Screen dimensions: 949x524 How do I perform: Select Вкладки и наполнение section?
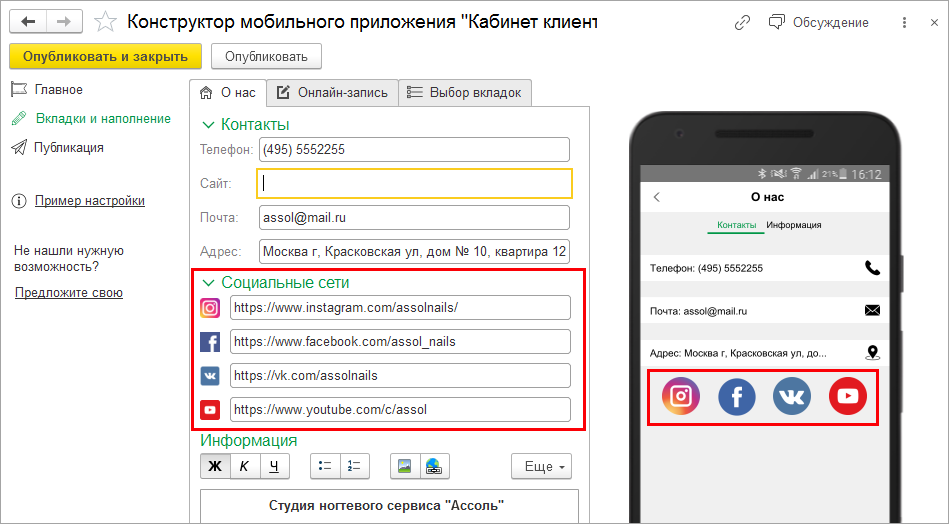tap(91, 119)
